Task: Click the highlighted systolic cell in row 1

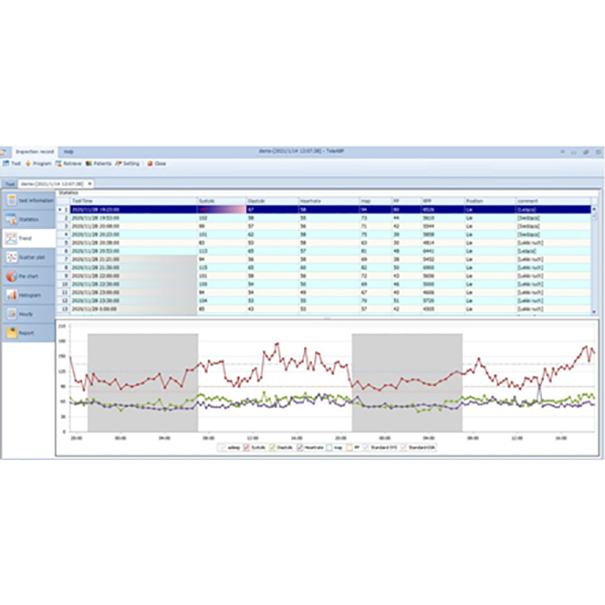Action: [222, 210]
